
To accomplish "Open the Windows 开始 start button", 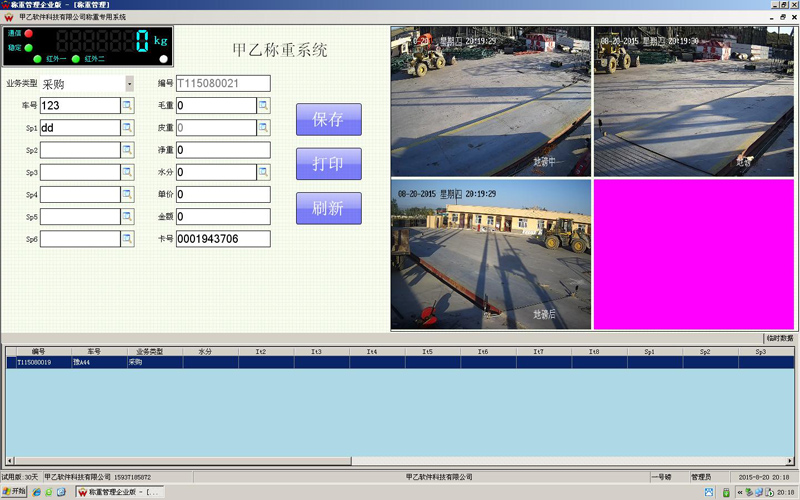I will click(x=14, y=492).
